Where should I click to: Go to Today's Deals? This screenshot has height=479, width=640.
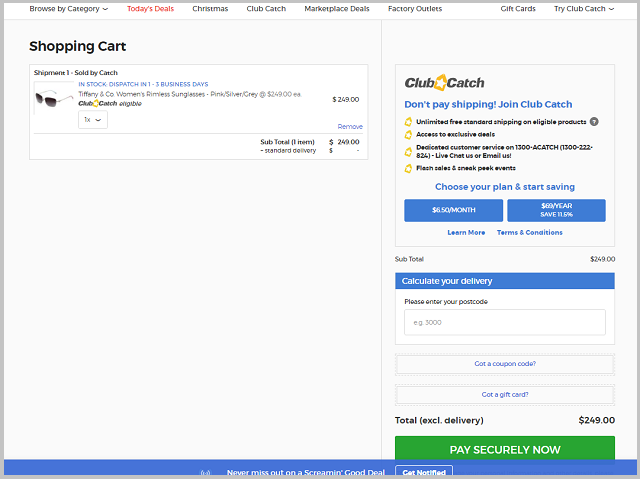(150, 9)
